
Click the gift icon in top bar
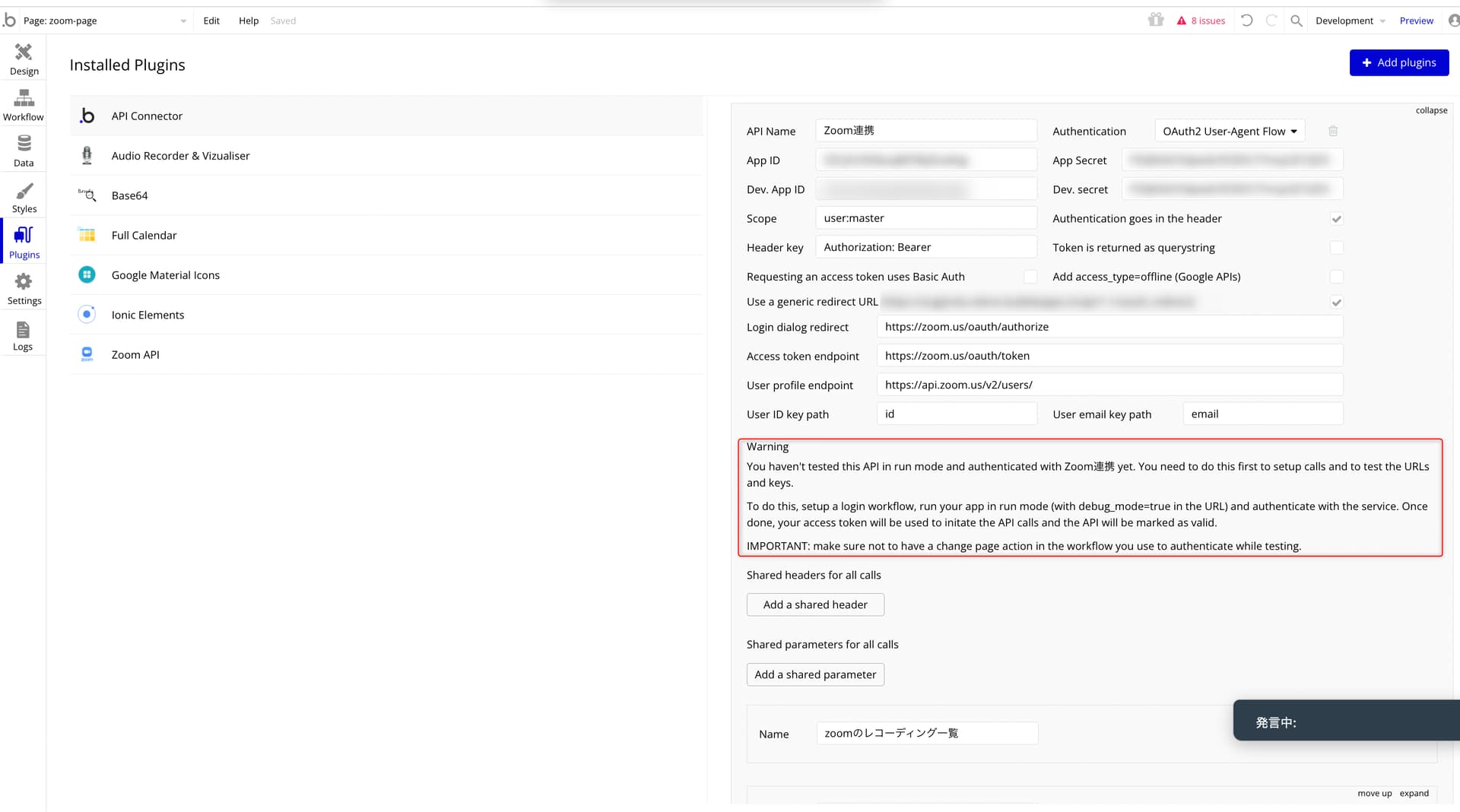[x=1156, y=21]
